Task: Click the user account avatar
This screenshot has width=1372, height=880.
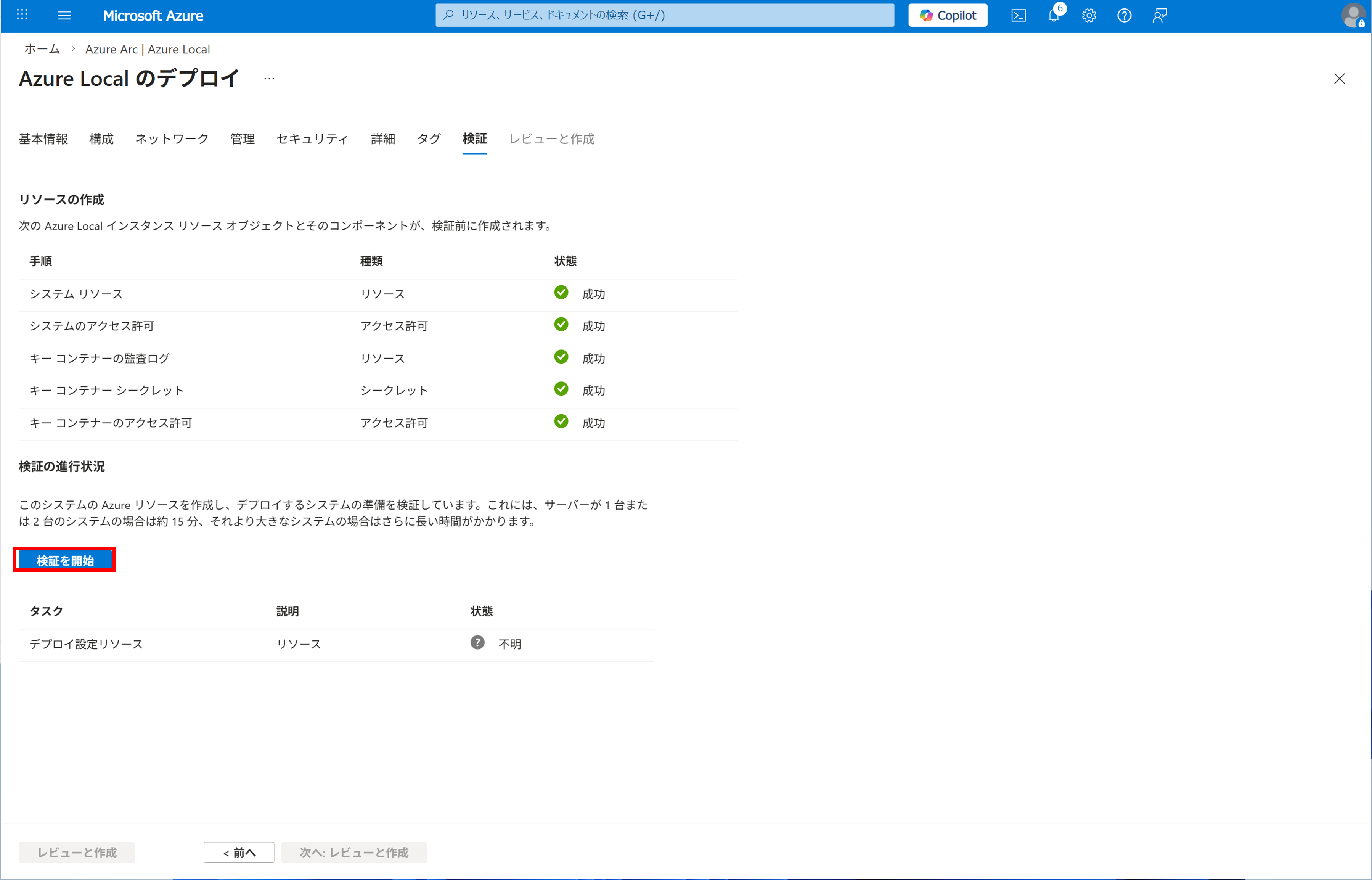Action: (x=1353, y=15)
